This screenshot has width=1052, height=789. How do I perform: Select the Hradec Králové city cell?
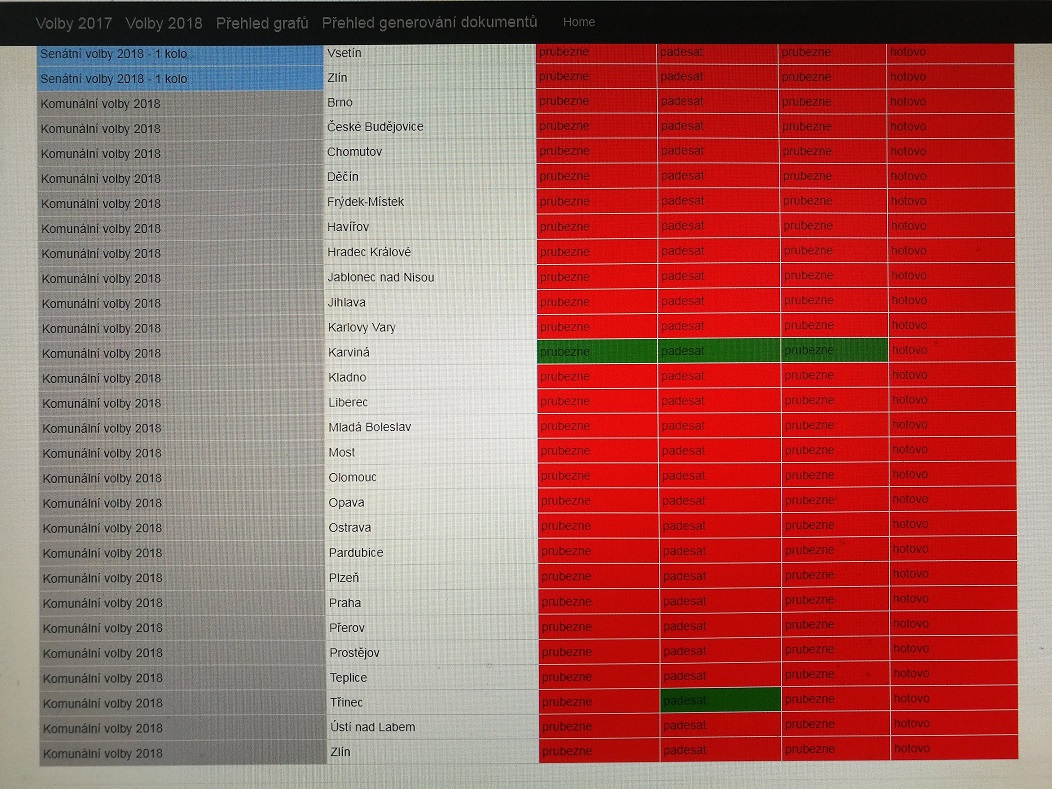tap(429, 252)
